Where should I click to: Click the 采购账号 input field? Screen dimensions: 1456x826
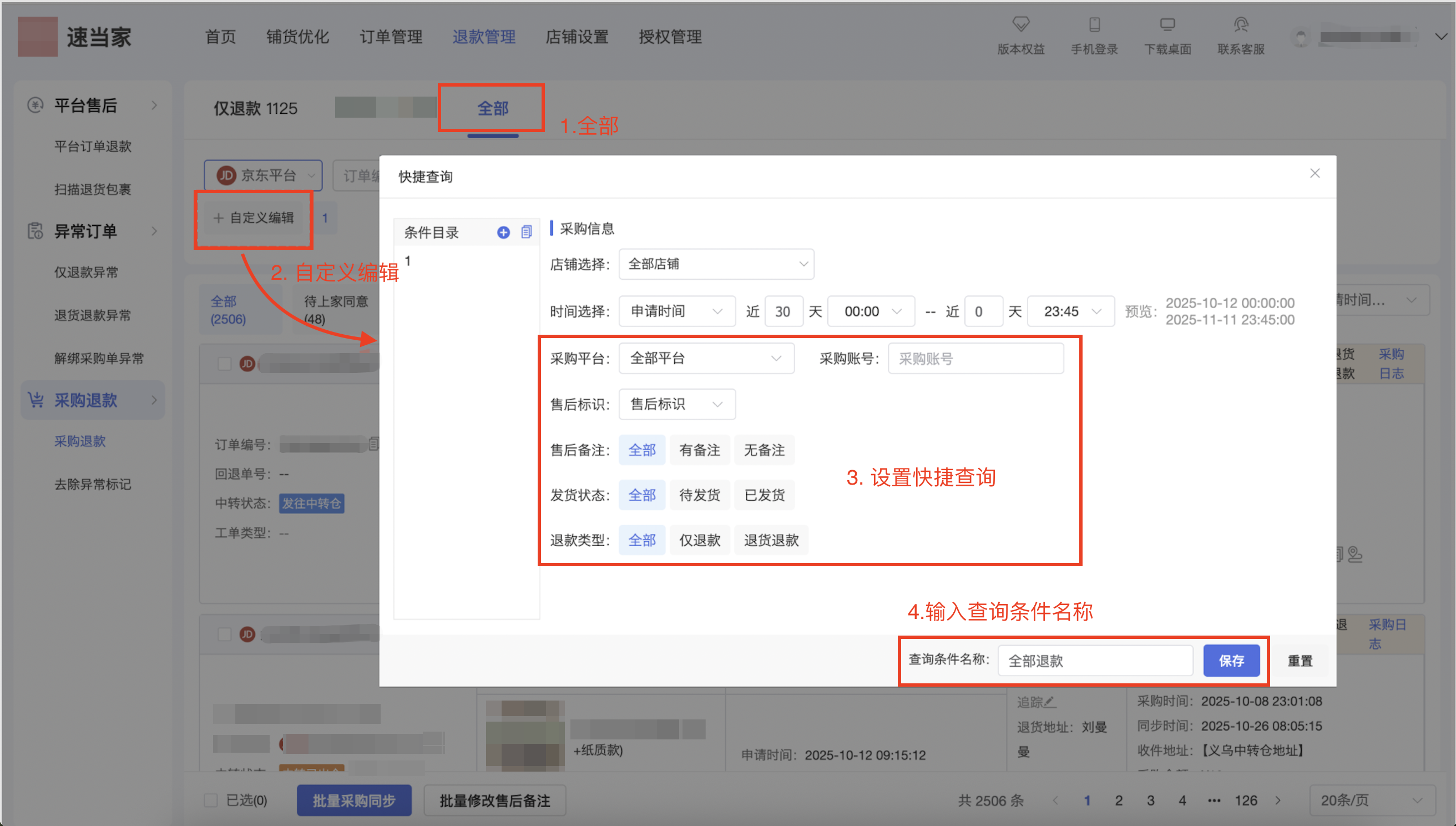click(975, 358)
